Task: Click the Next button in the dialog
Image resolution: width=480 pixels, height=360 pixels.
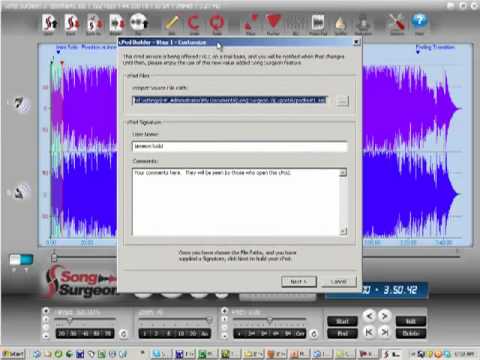Action: click(x=299, y=282)
